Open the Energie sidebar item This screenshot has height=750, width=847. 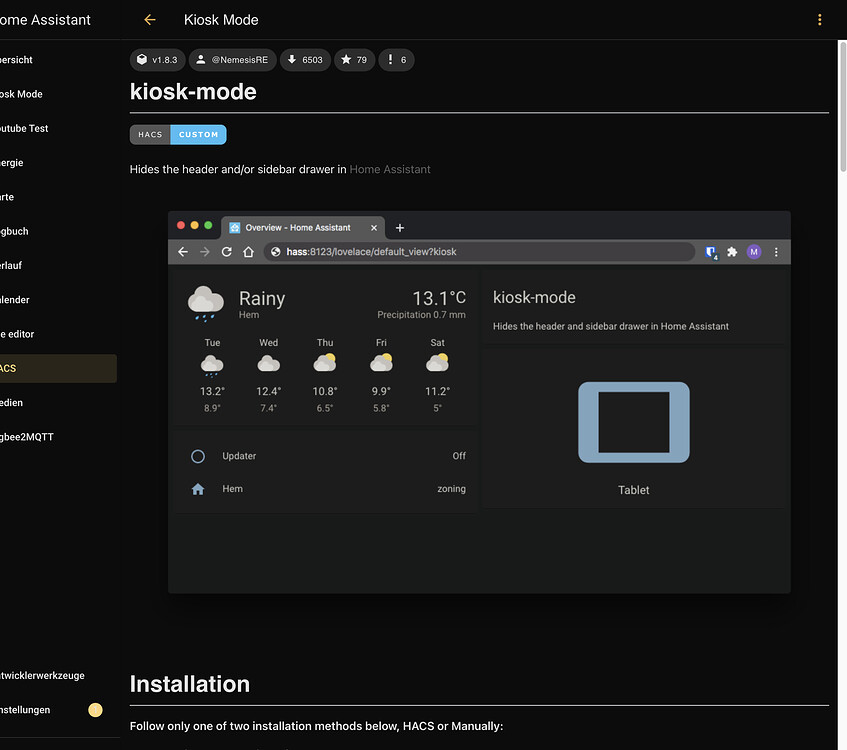[12, 162]
